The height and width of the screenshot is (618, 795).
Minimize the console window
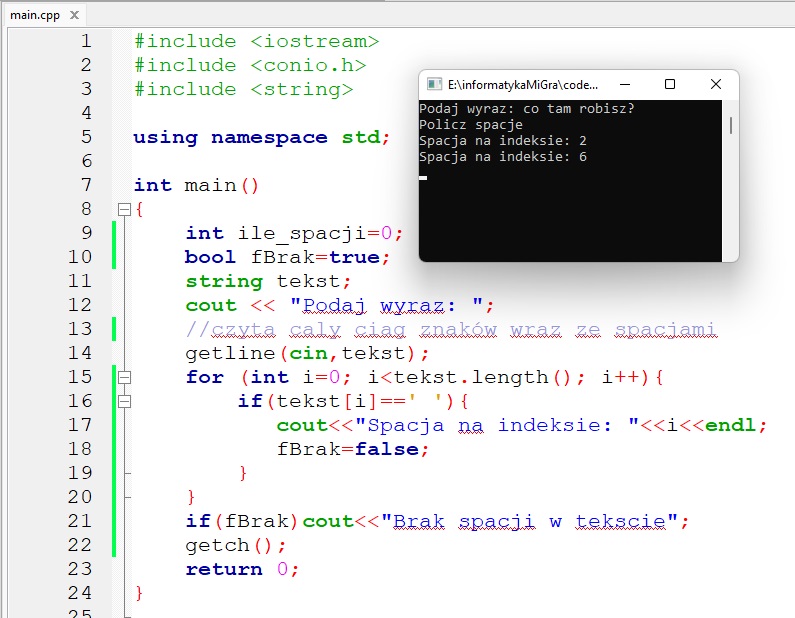(625, 84)
